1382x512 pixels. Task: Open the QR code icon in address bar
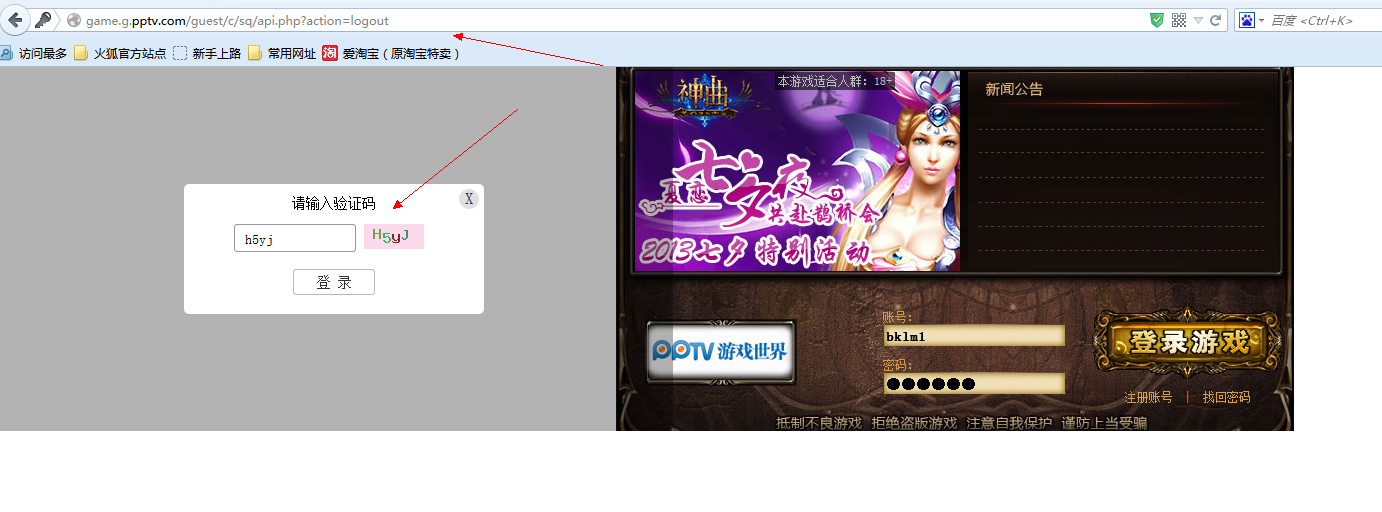tap(1179, 20)
